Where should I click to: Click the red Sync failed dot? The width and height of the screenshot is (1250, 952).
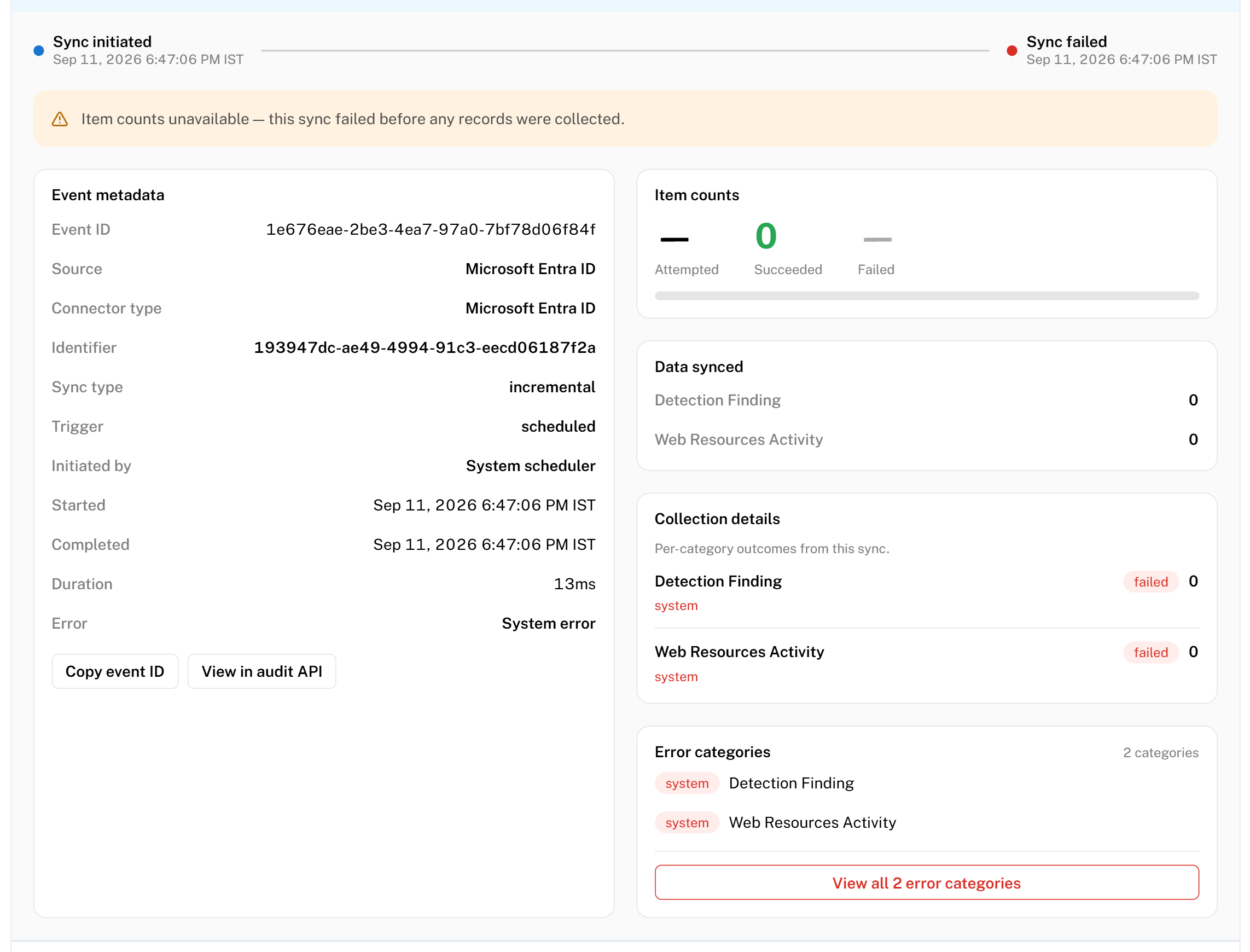[x=1012, y=50]
